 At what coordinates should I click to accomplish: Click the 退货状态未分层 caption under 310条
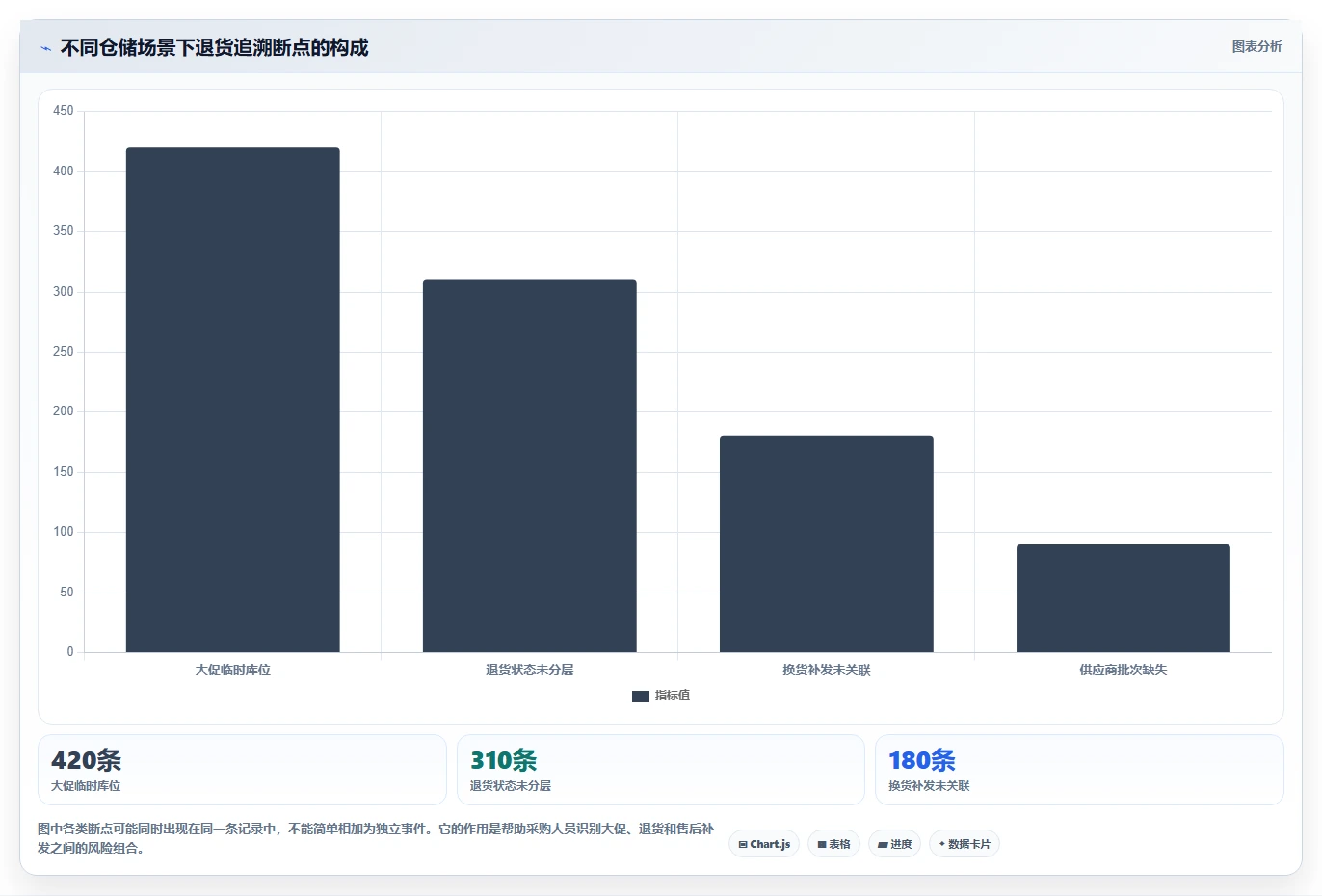point(511,786)
